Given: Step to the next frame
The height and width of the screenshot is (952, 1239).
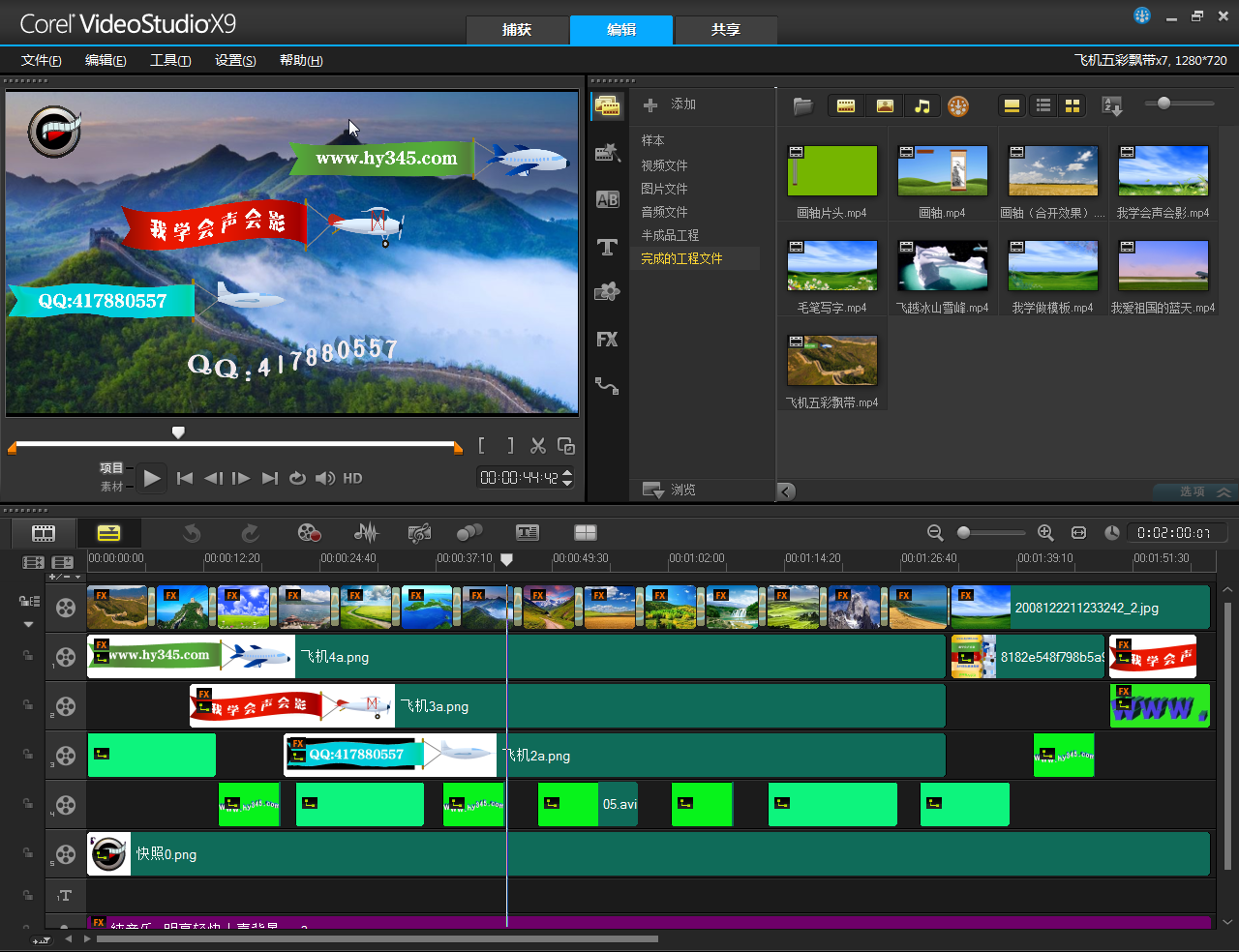Looking at the screenshot, I should (241, 478).
